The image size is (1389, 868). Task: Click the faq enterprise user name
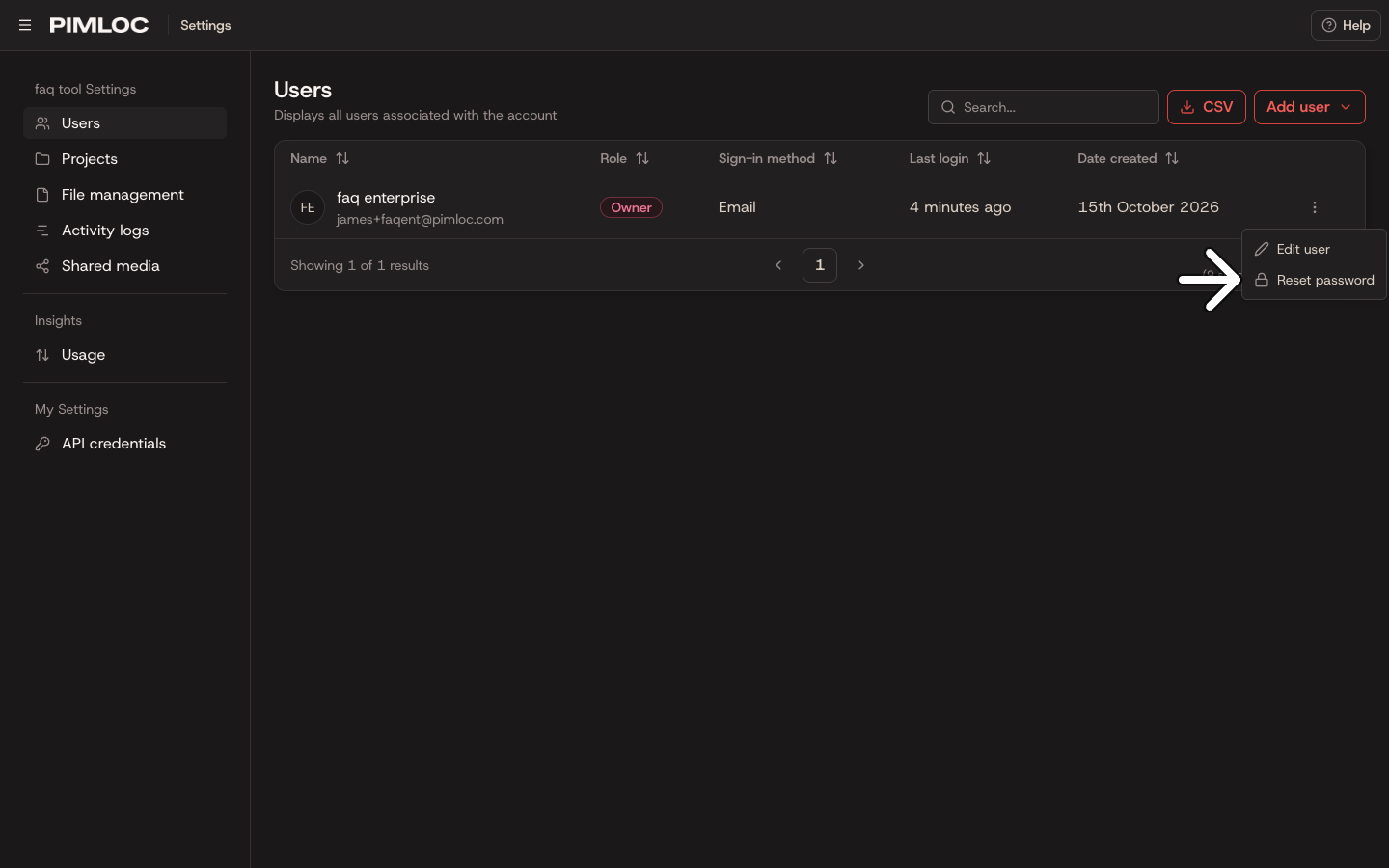(x=386, y=198)
